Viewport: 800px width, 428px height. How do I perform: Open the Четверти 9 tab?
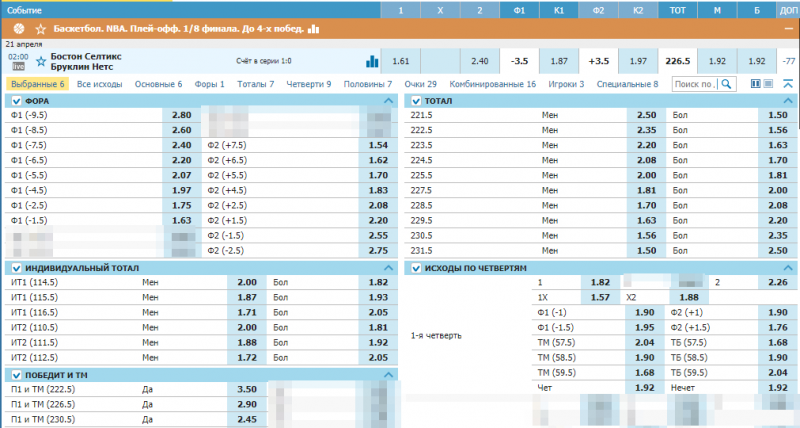click(308, 85)
